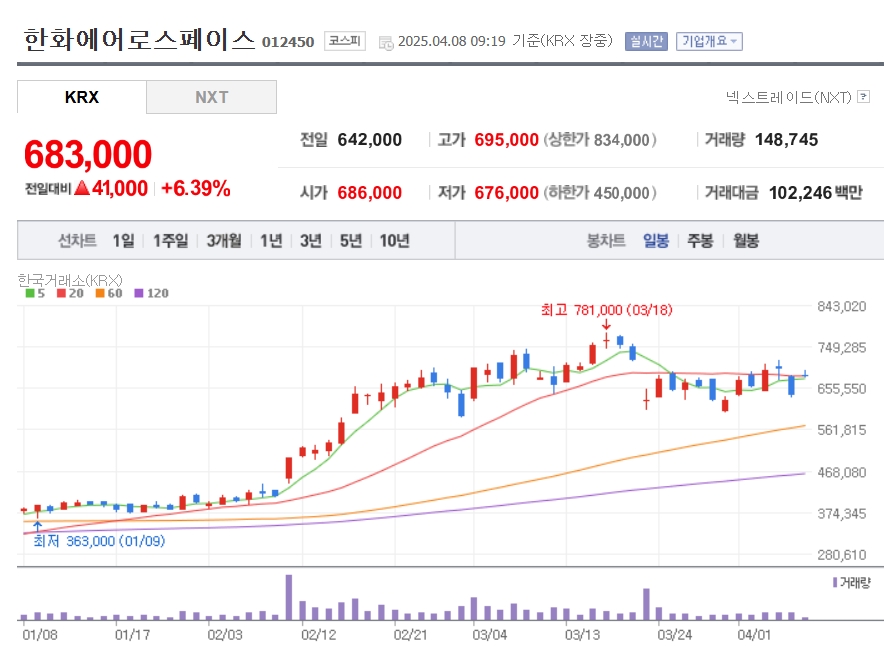Select the 월봉 monthly candle chart
This screenshot has height=660, width=884.
746,241
